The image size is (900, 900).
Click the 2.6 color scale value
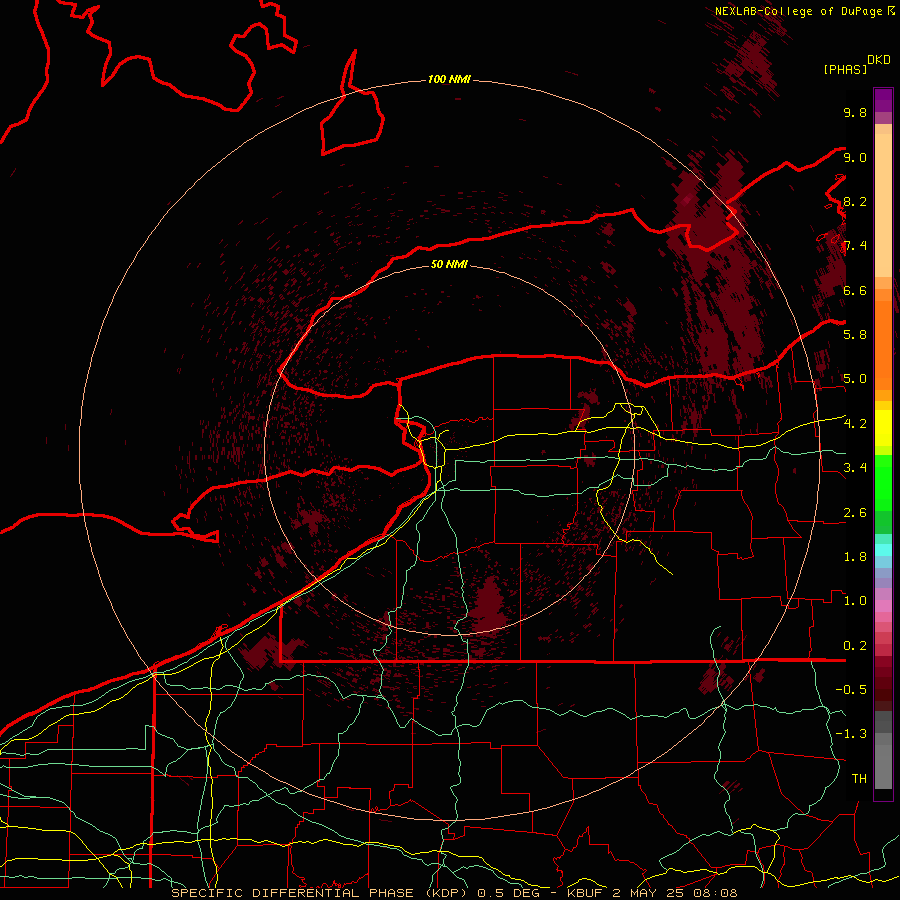[855, 513]
